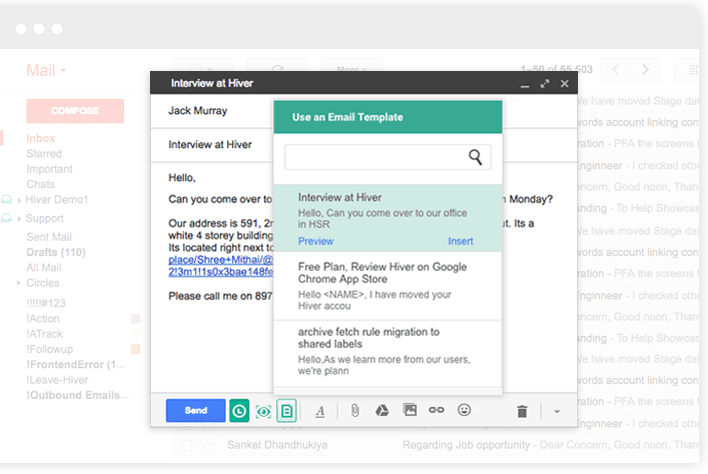Viewport: 708px width, 474px height.
Task: Open the All Mail folder
Action: tap(44, 268)
